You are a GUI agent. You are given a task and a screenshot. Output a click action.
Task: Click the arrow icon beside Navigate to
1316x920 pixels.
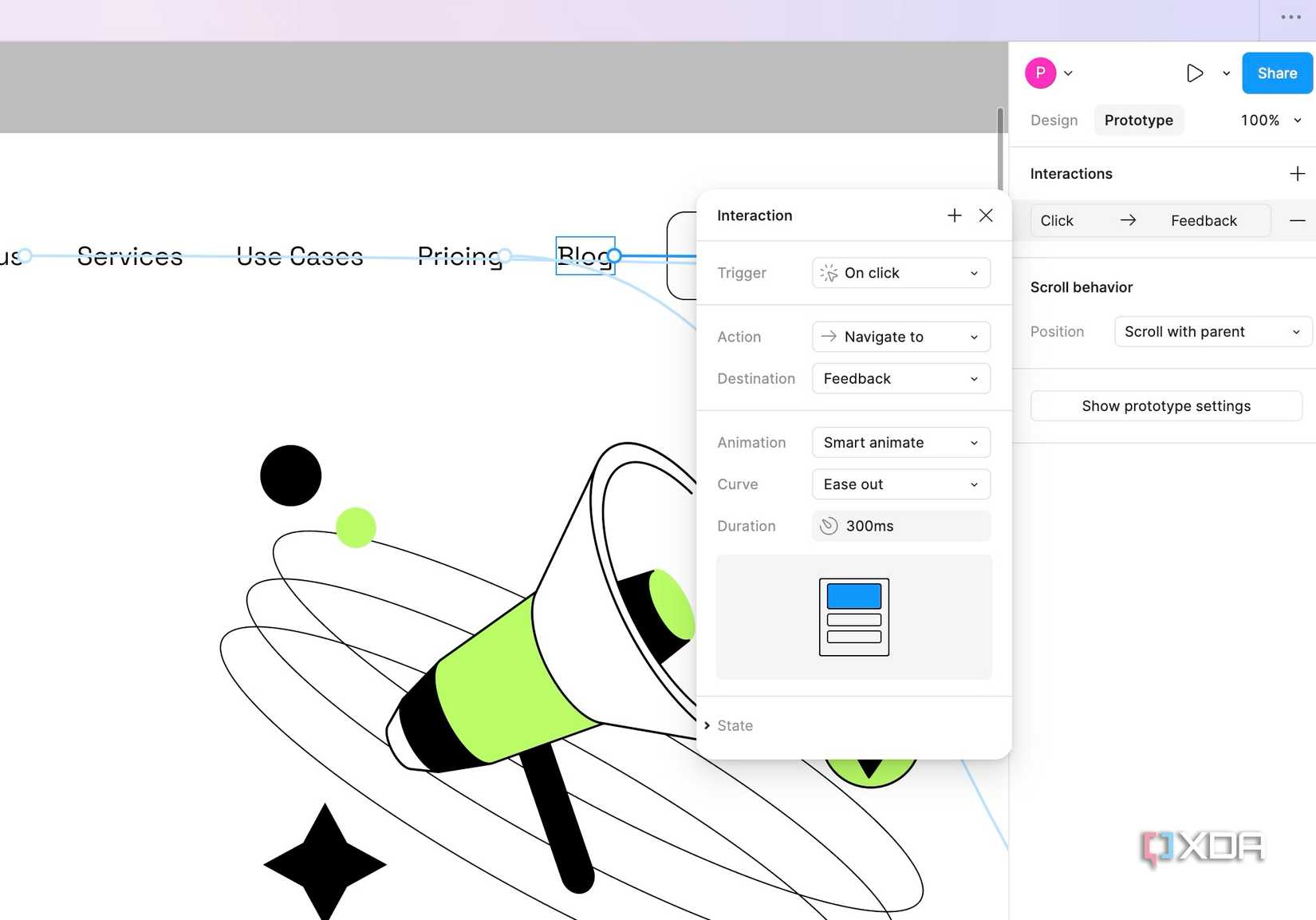tap(829, 337)
